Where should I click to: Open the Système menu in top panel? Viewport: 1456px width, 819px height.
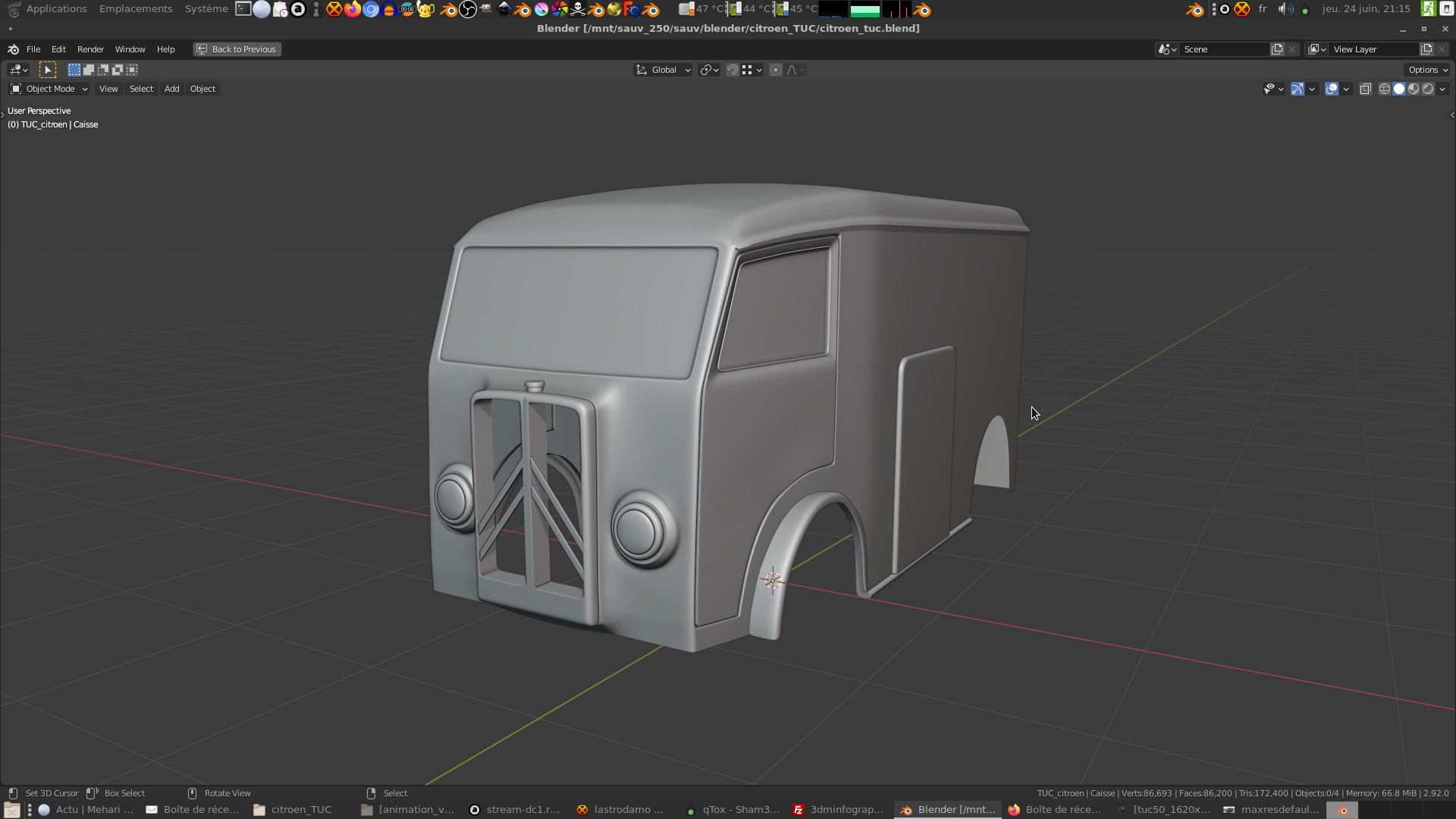pos(206,9)
